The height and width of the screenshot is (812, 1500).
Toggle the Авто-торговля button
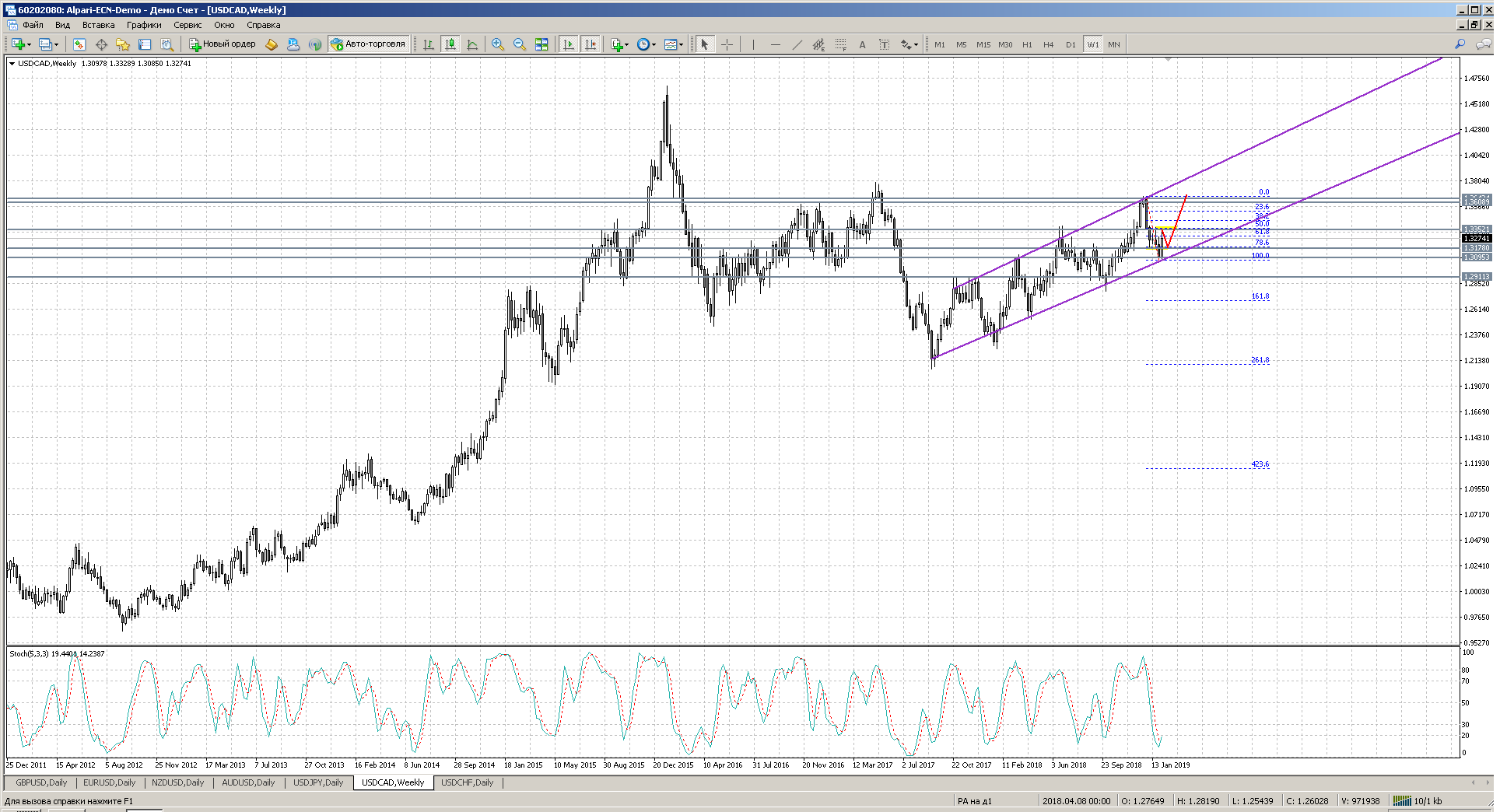pyautogui.click(x=368, y=44)
